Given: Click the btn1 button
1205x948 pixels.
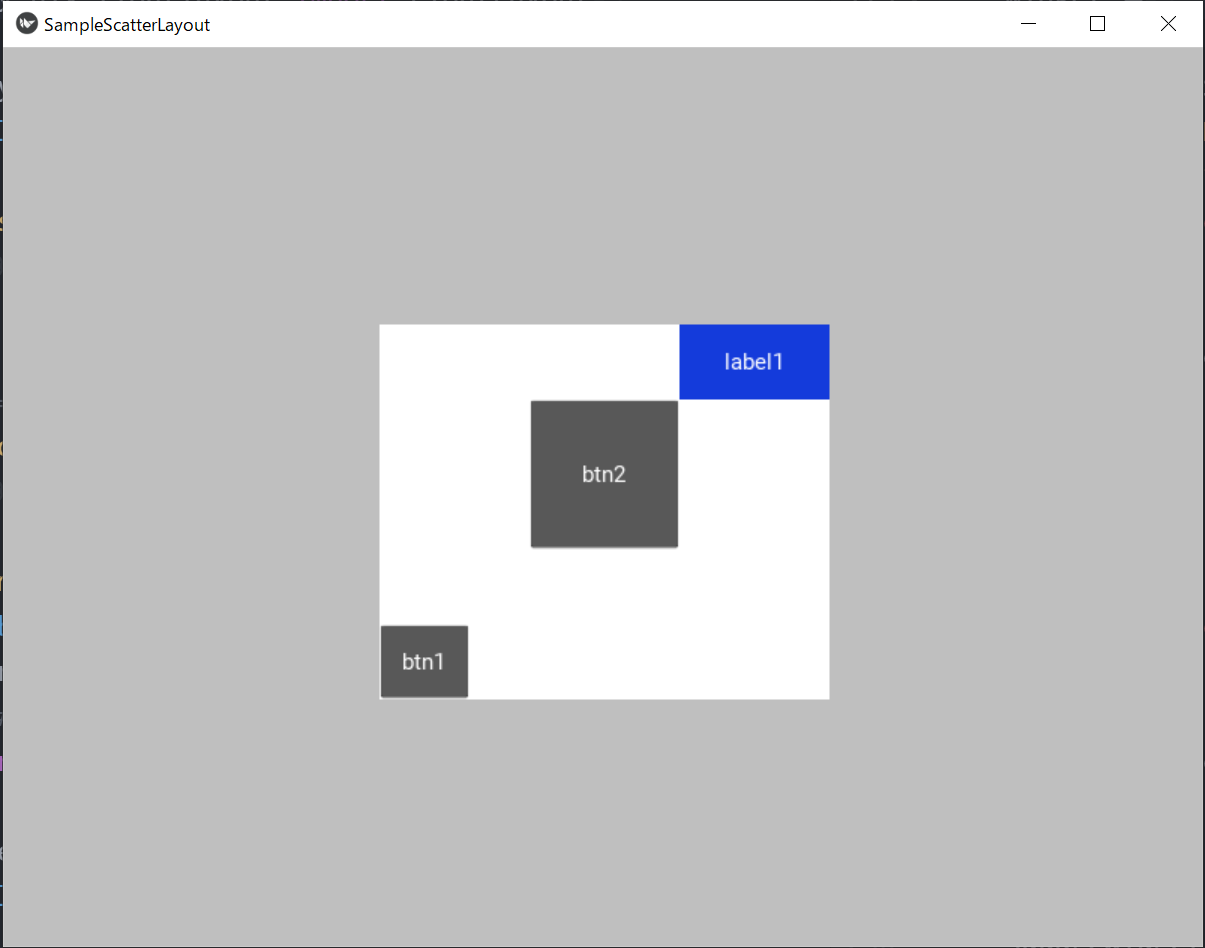Looking at the screenshot, I should tap(424, 661).
